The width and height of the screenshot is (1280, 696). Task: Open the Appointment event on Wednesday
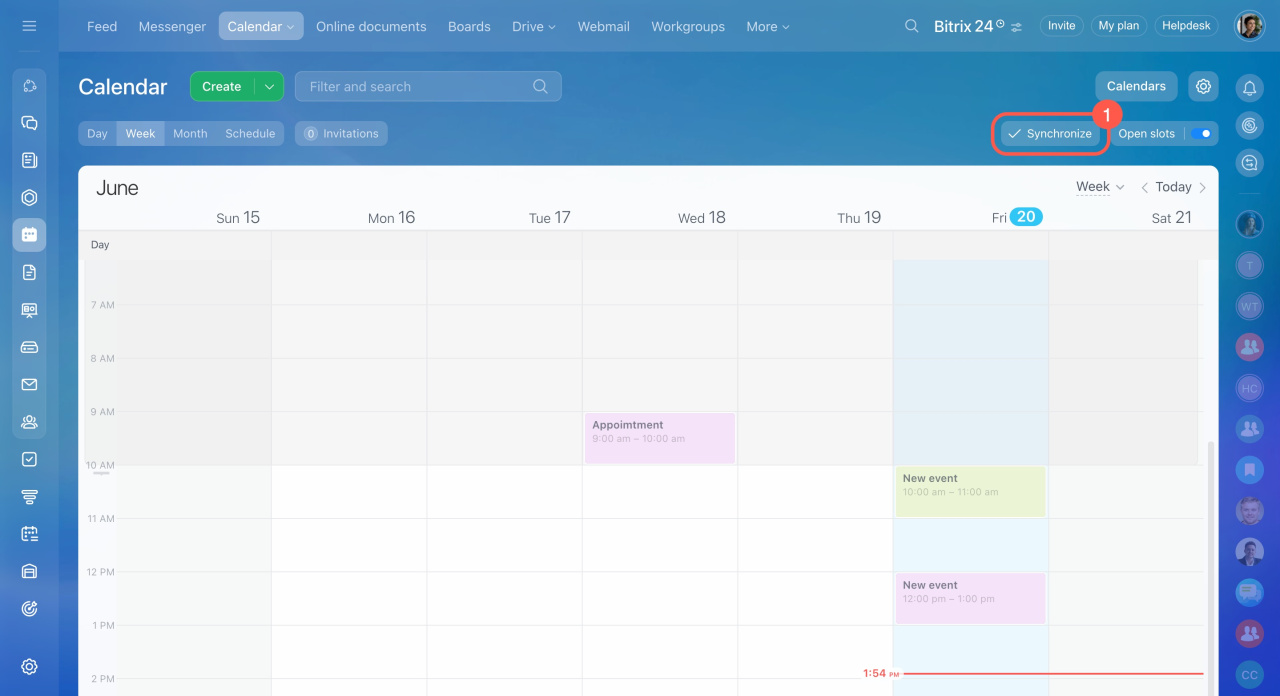[x=659, y=438]
